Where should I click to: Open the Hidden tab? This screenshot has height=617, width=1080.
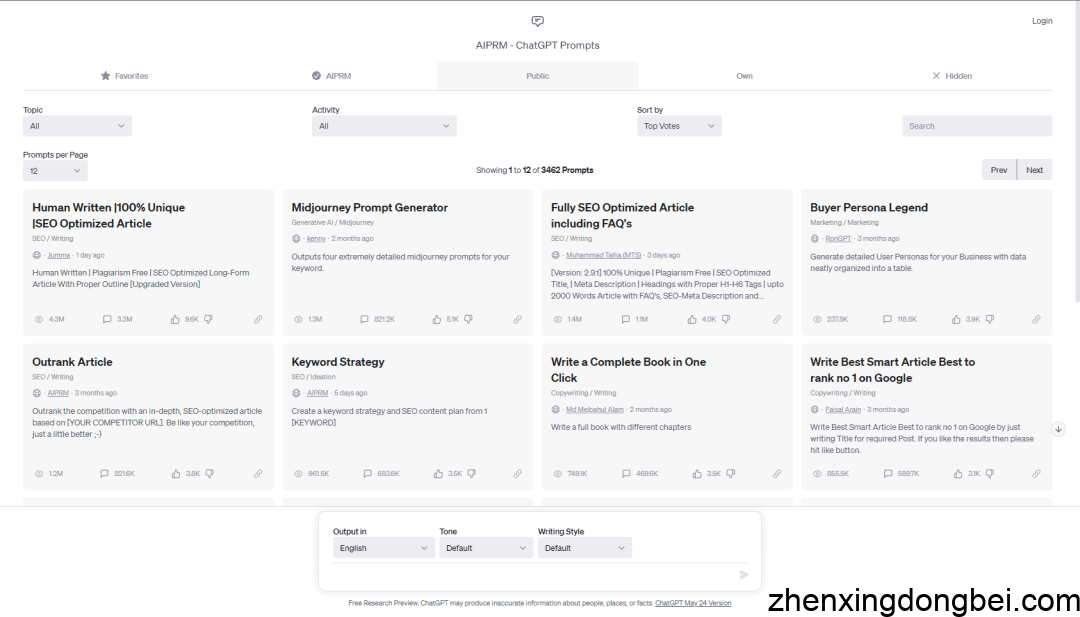tap(951, 76)
